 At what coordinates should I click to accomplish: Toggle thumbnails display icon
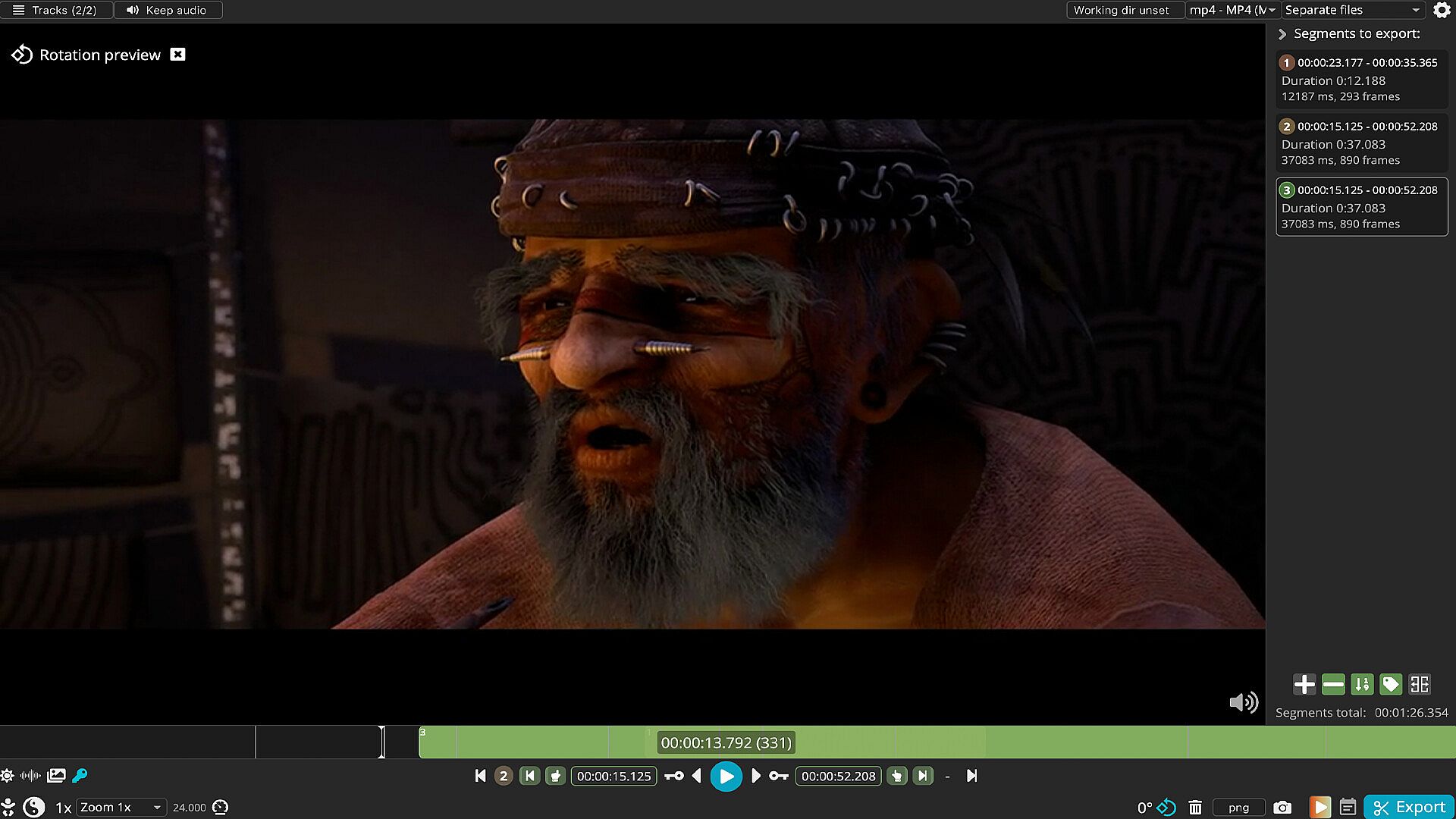tap(56, 775)
